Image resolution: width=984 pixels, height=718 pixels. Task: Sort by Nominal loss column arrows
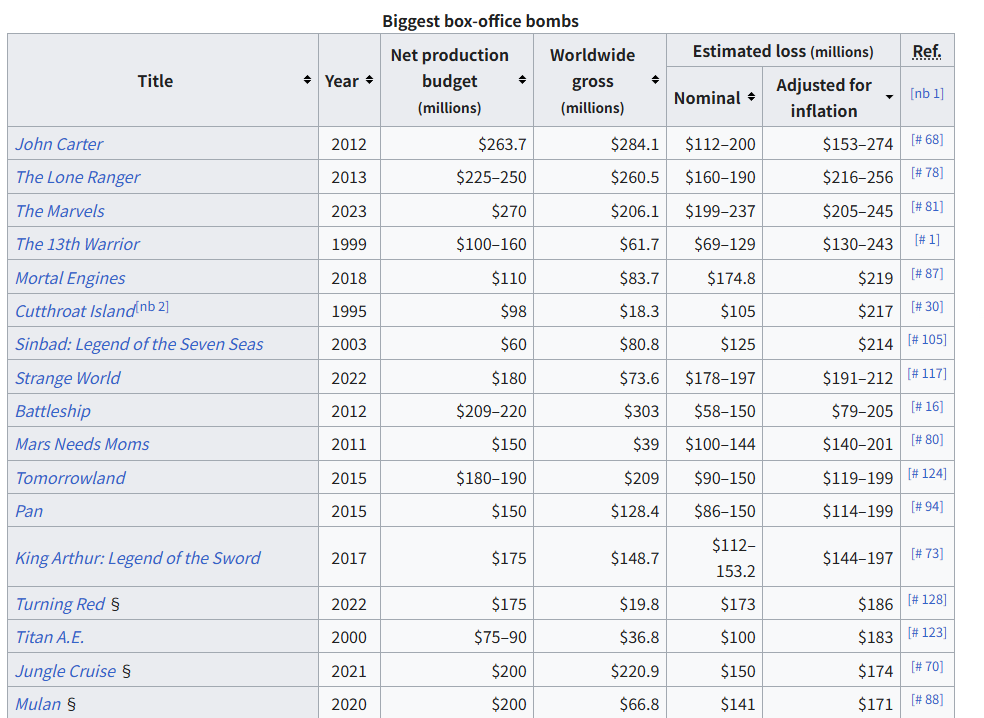(x=751, y=97)
